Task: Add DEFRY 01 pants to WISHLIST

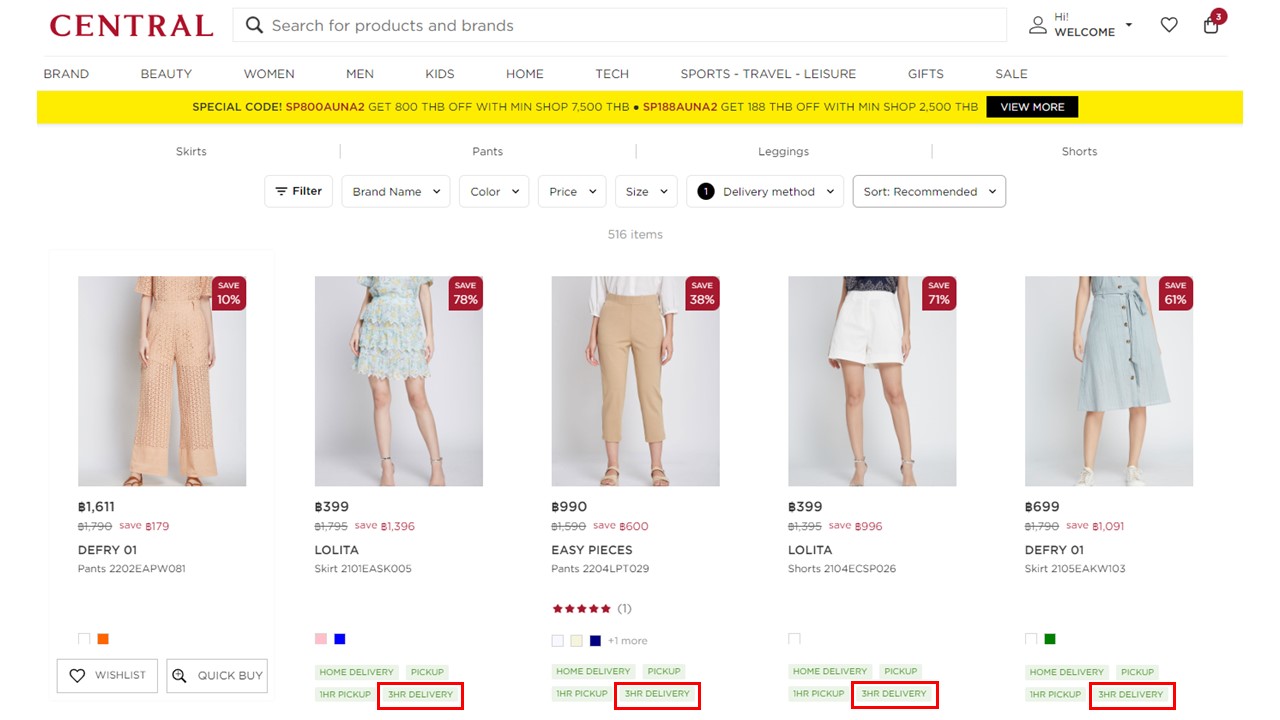Action: [x=107, y=675]
